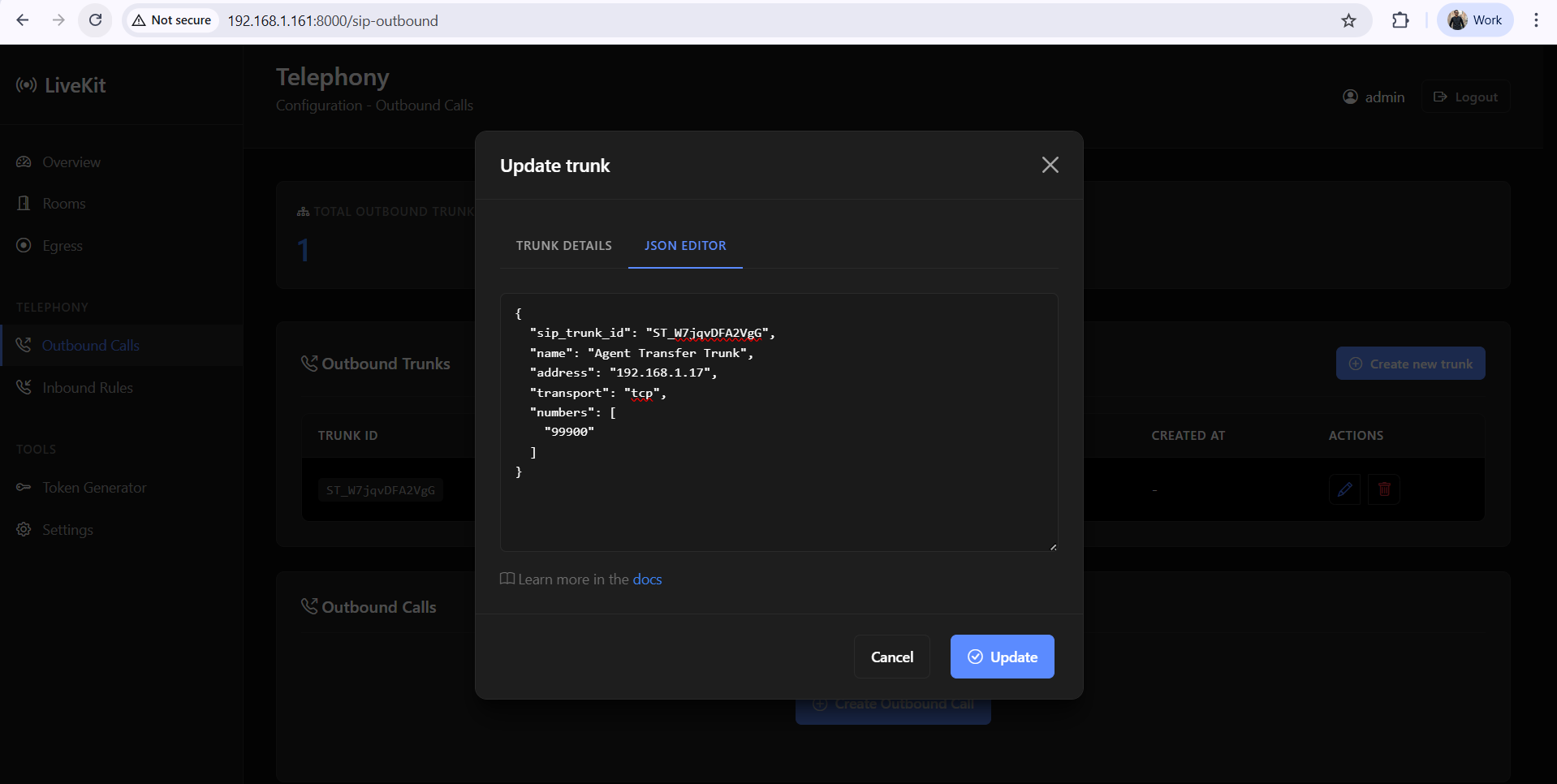Image resolution: width=1557 pixels, height=784 pixels.
Task: Bookmark this page with the star icon
Action: click(1348, 20)
